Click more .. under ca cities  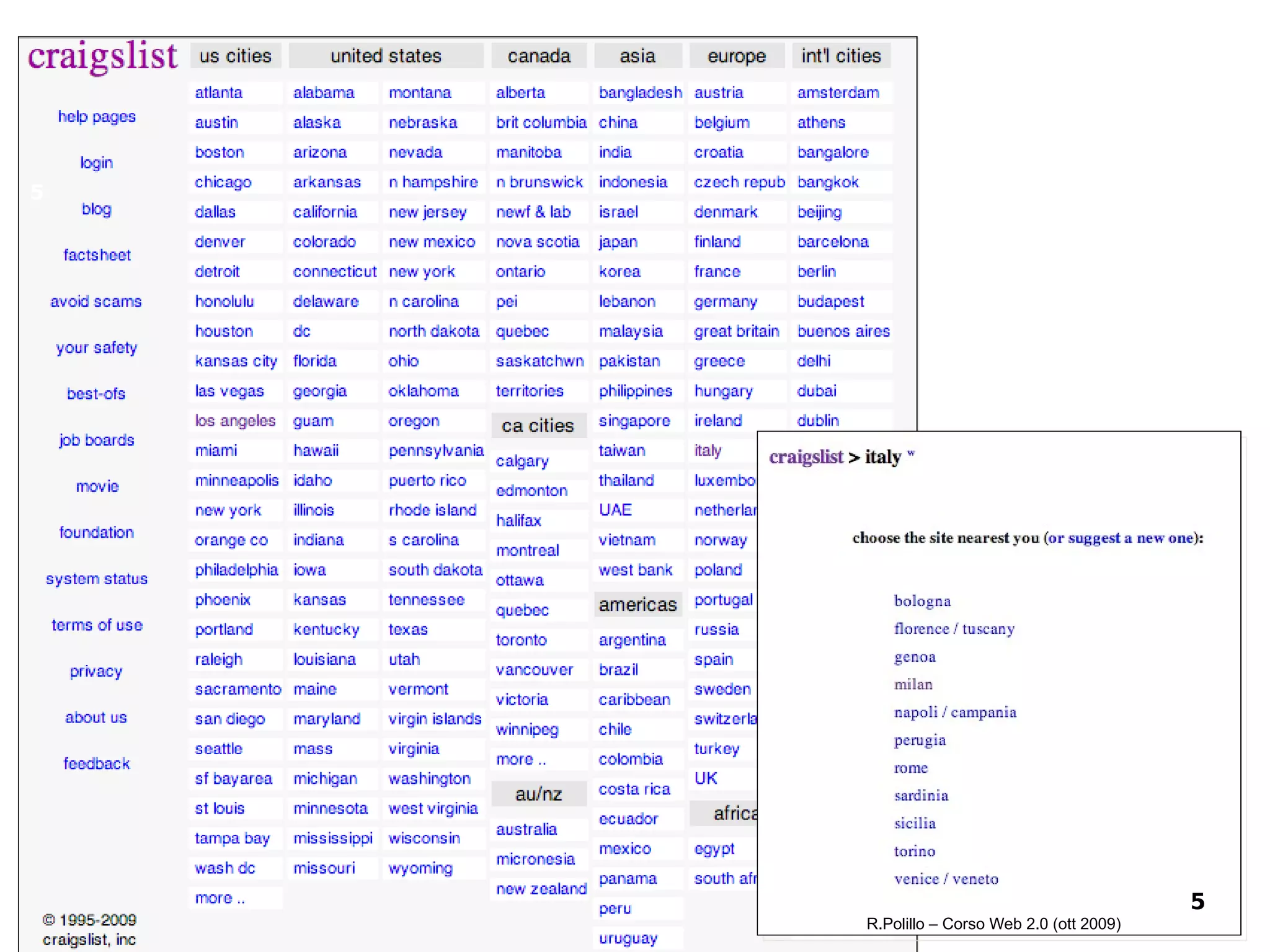pyautogui.click(x=521, y=759)
